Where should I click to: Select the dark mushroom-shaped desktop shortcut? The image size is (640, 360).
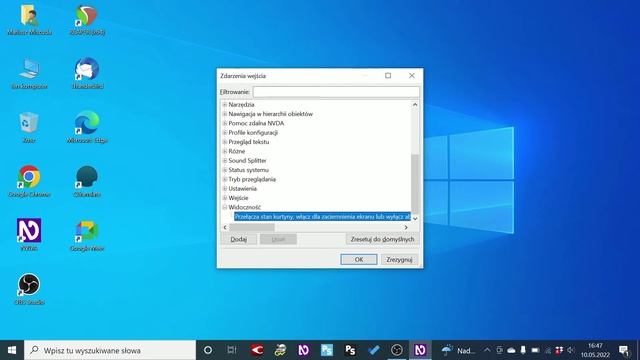tap(87, 181)
